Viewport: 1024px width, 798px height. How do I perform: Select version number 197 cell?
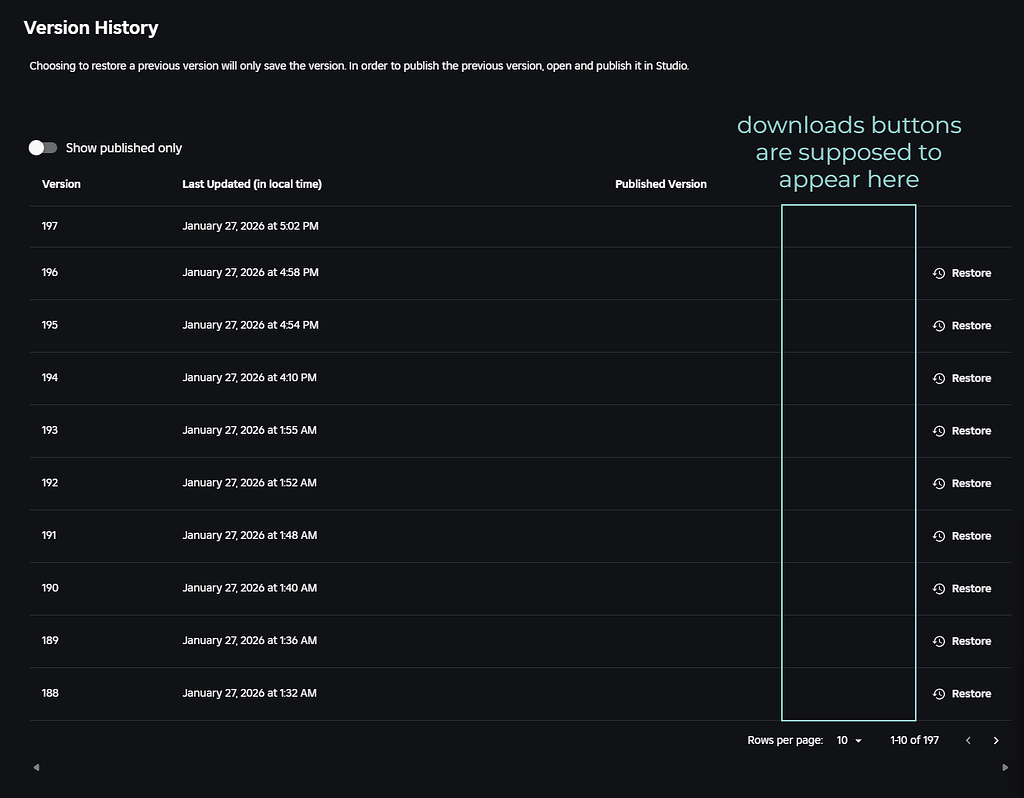50,226
